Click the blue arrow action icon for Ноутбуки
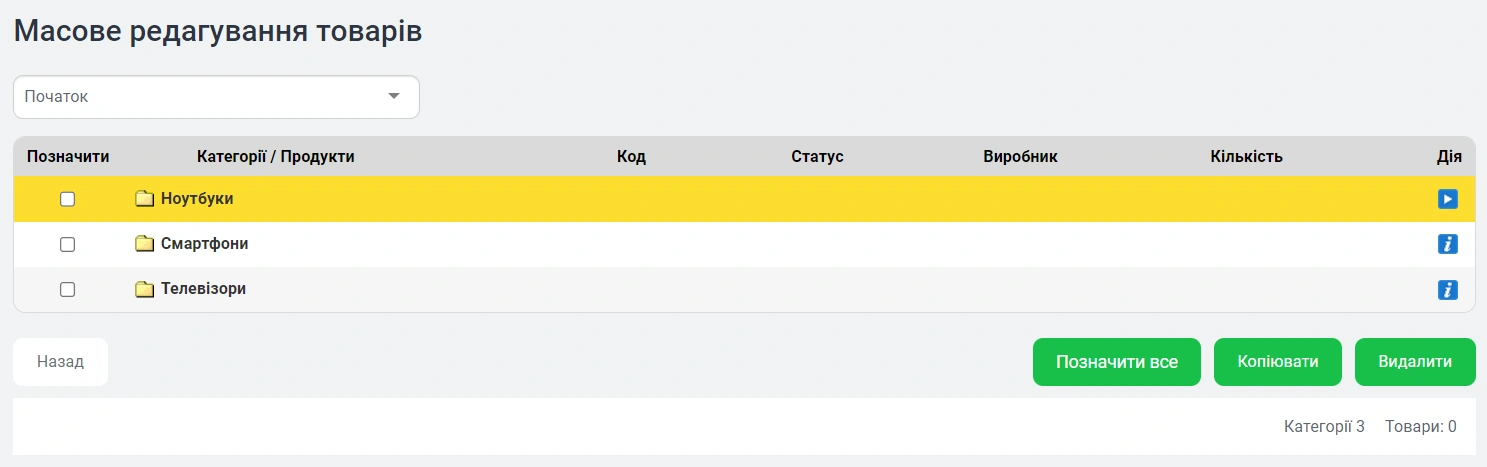The height and width of the screenshot is (467, 1487). click(x=1447, y=199)
